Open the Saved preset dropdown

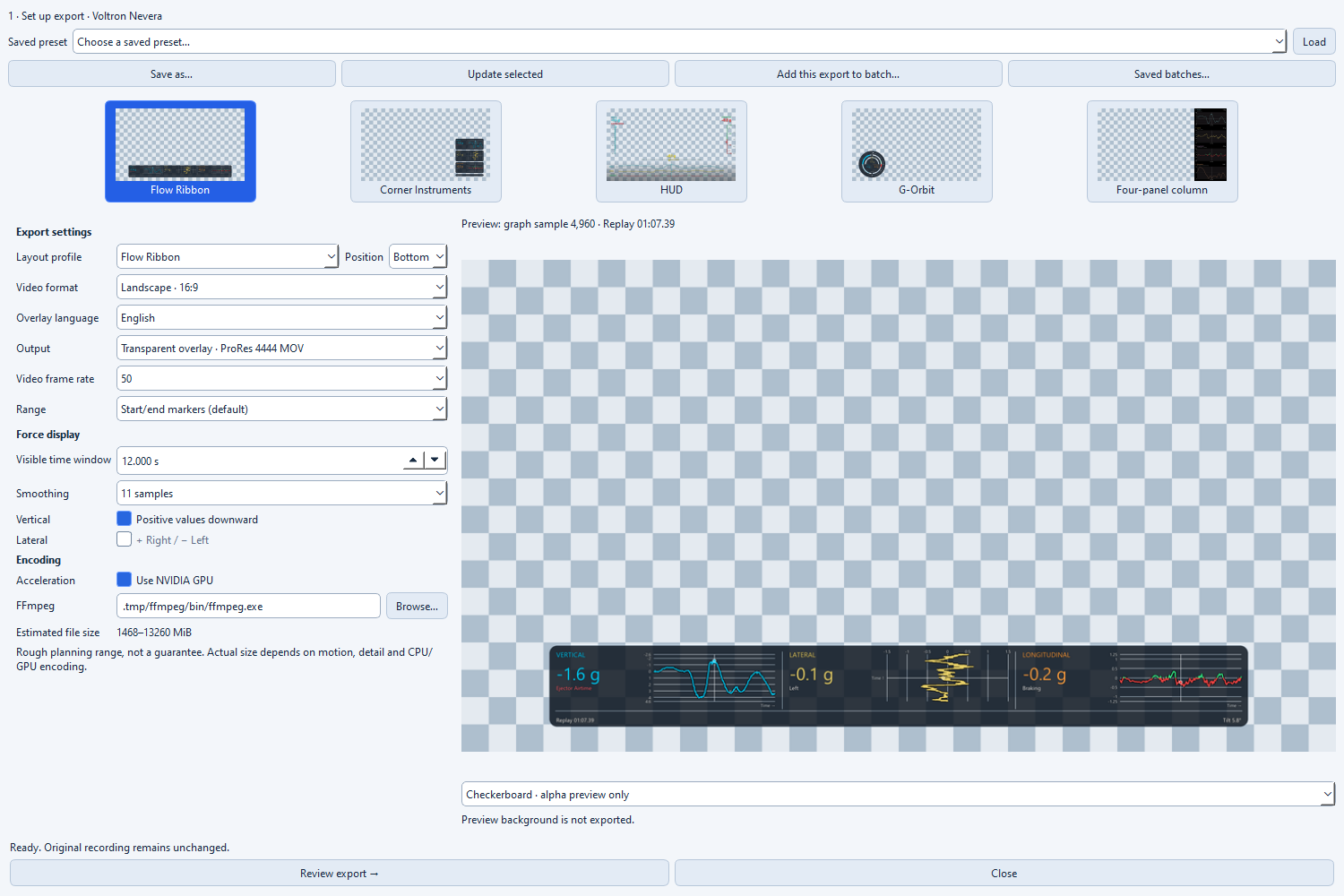coord(680,42)
